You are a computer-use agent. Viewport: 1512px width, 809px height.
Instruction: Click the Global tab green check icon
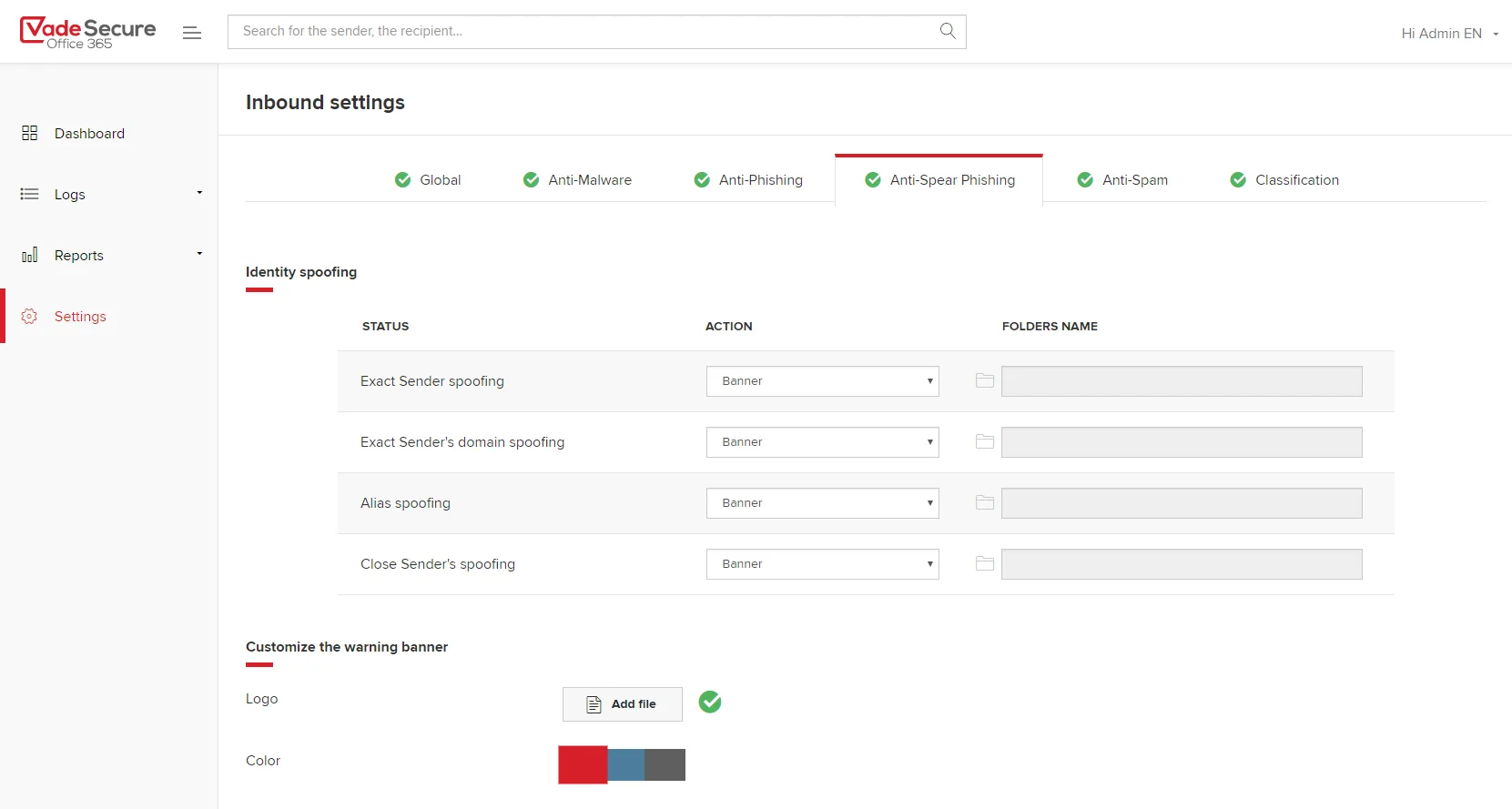pos(402,179)
